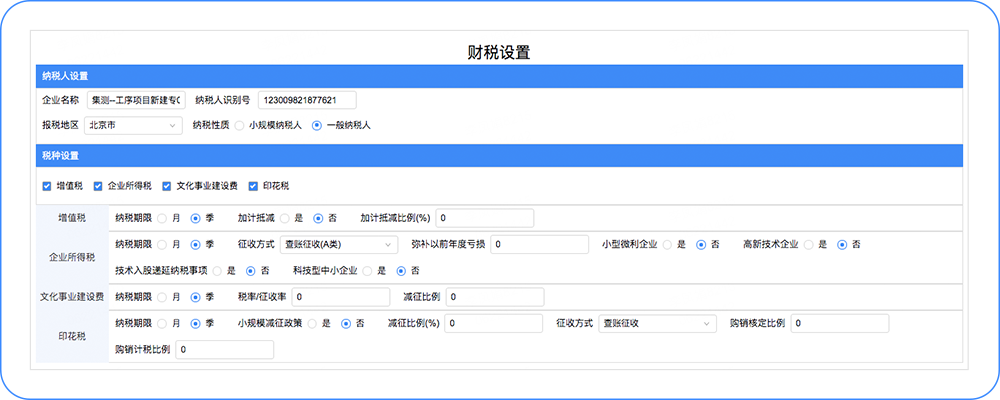Uncheck the 增值税 checkbox
1000x400 pixels.
pyautogui.click(x=46, y=186)
